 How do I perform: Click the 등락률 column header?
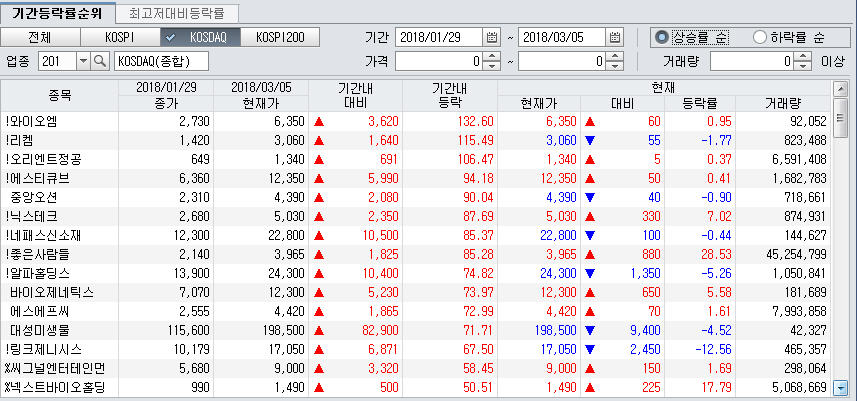pyautogui.click(x=700, y=103)
